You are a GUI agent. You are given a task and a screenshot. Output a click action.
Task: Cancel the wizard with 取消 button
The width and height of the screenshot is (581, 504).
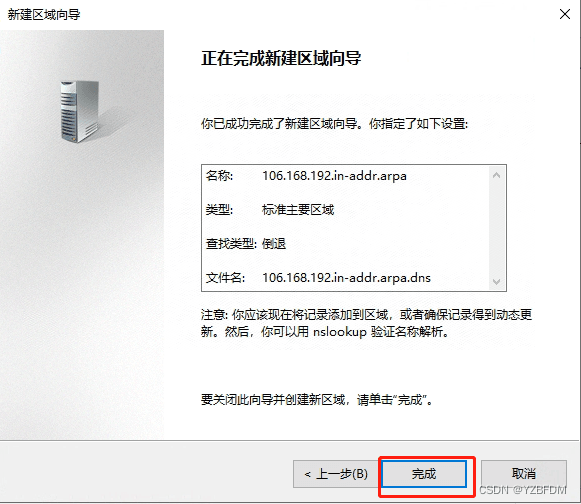pos(524,474)
